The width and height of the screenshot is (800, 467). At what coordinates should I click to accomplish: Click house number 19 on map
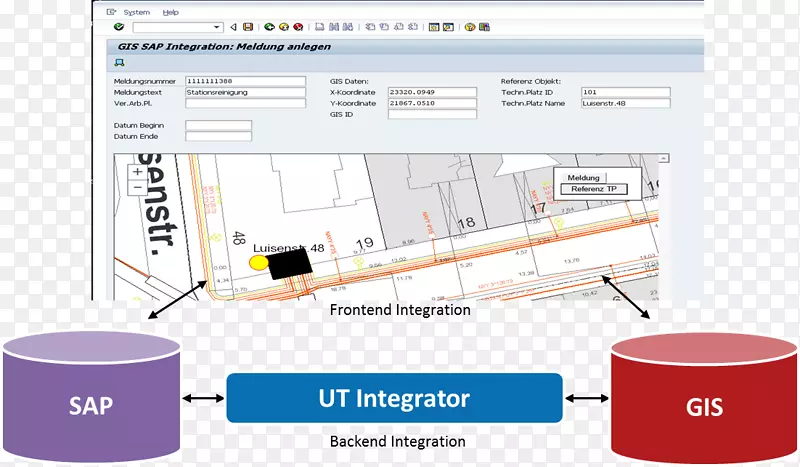click(x=364, y=244)
